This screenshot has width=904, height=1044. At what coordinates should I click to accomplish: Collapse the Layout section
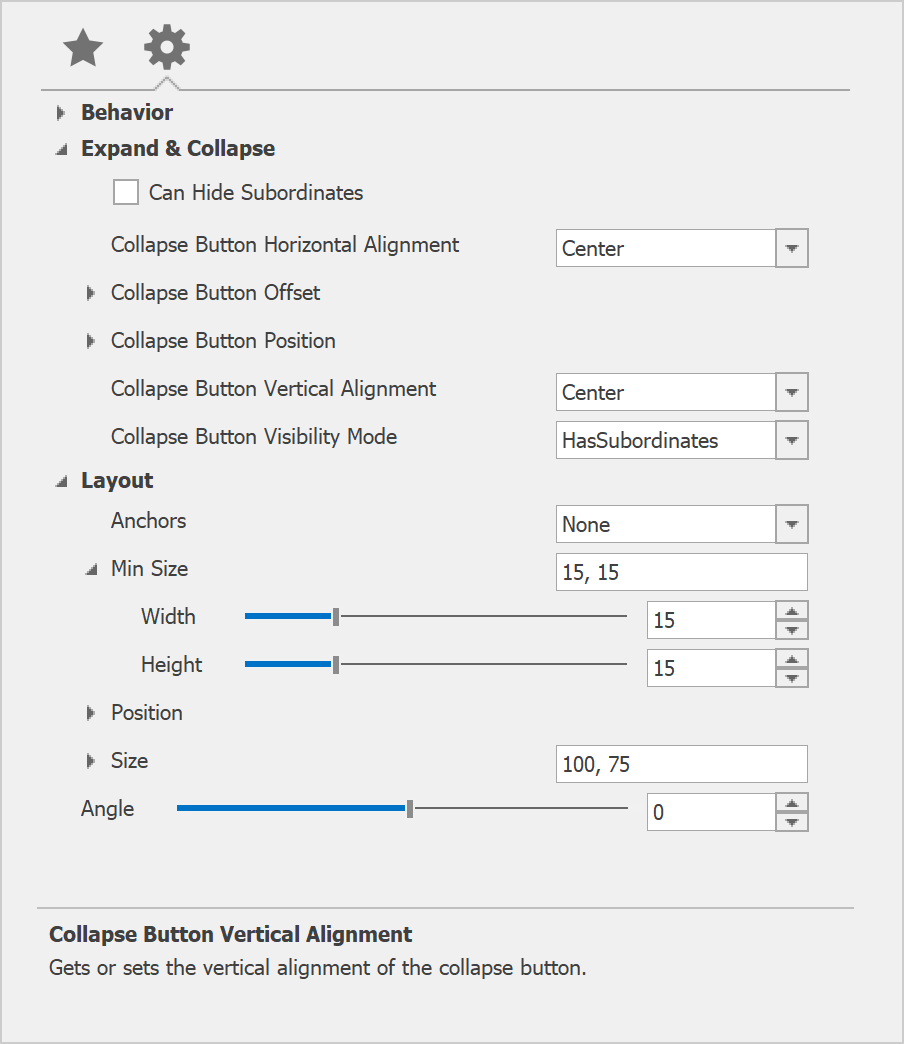click(61, 481)
